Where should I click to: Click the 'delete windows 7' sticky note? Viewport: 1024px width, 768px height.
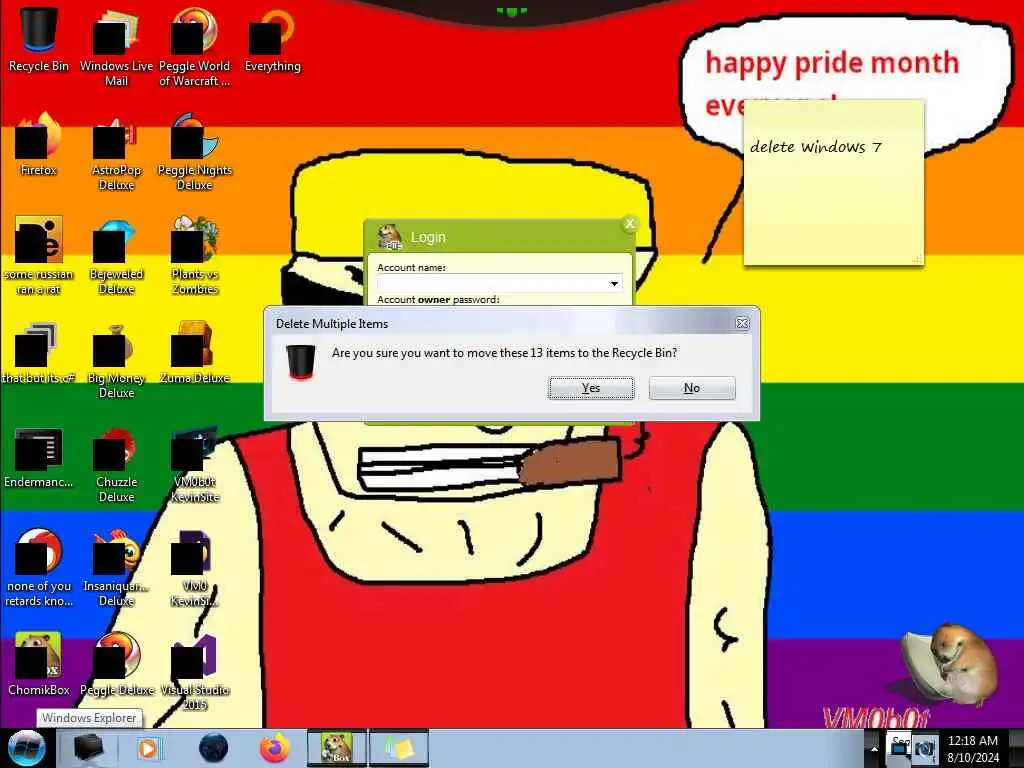click(834, 183)
